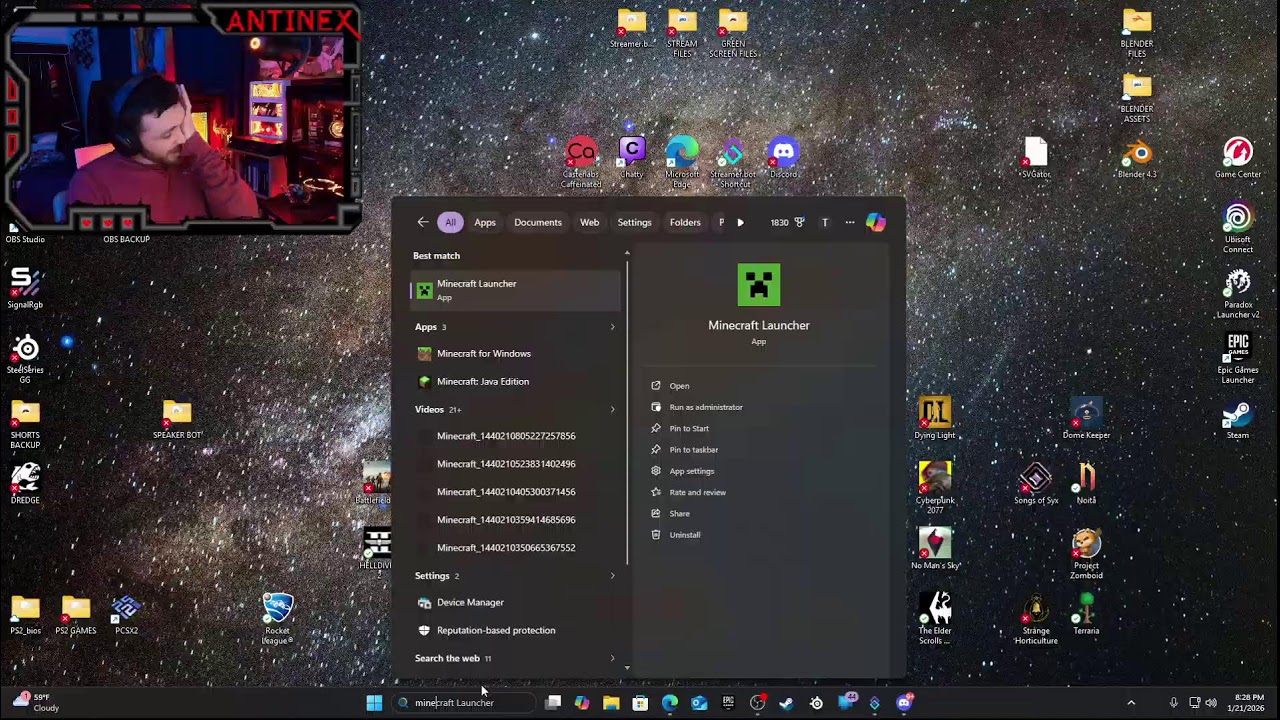Open Microsoft Edge from the taskbar
Screen dimensions: 1280x720
pos(669,703)
